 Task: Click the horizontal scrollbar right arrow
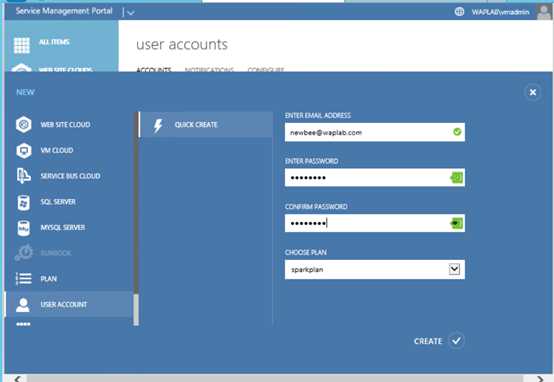(540, 378)
